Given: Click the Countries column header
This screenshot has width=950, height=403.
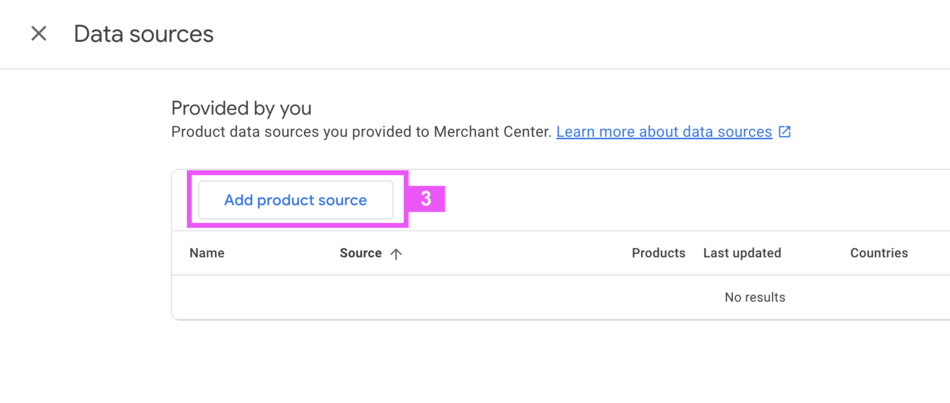Looking at the screenshot, I should click(879, 253).
